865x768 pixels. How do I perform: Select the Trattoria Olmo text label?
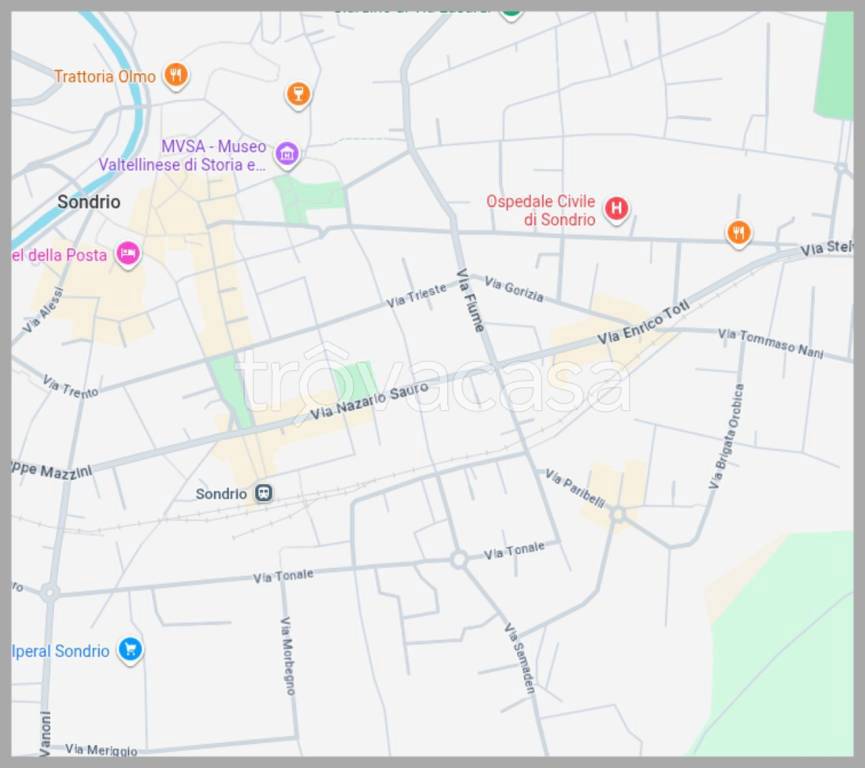pos(105,76)
